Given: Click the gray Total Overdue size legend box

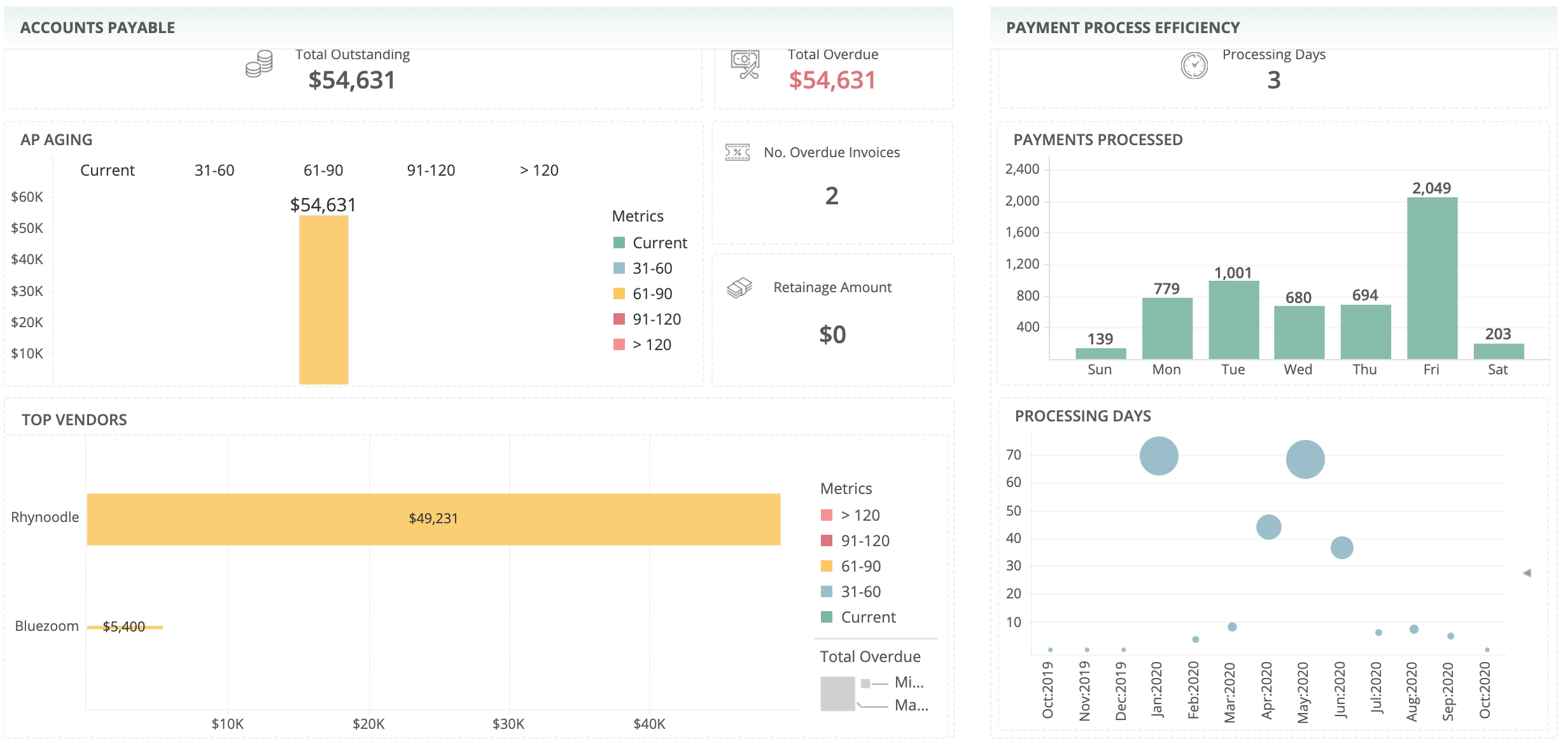Looking at the screenshot, I should [837, 693].
